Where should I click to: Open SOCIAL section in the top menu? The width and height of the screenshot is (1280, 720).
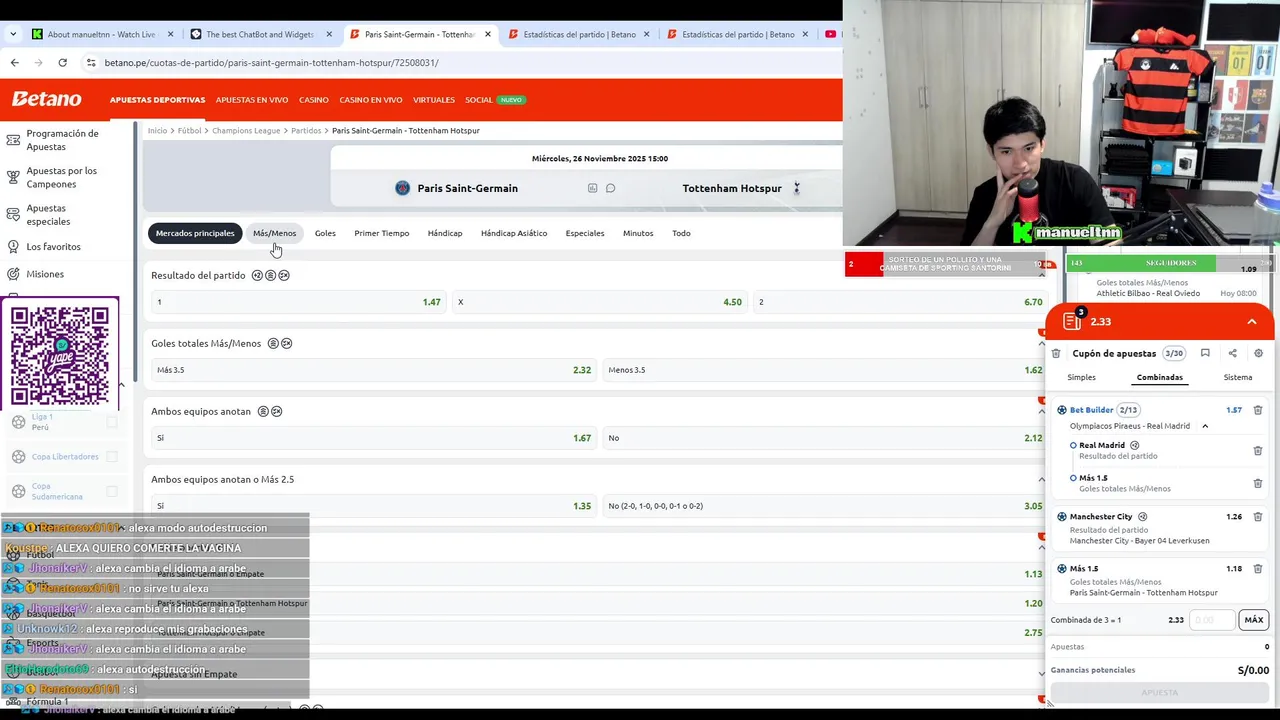(479, 100)
